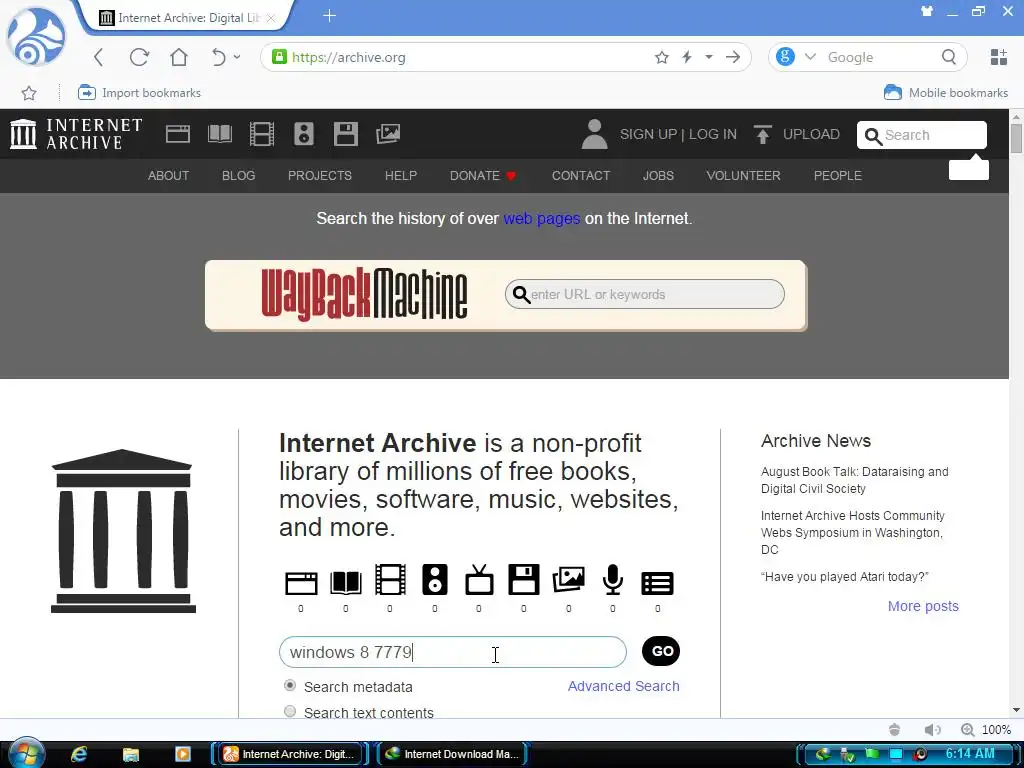Click the undo closed tab icon
1024x768 pixels.
218,57
